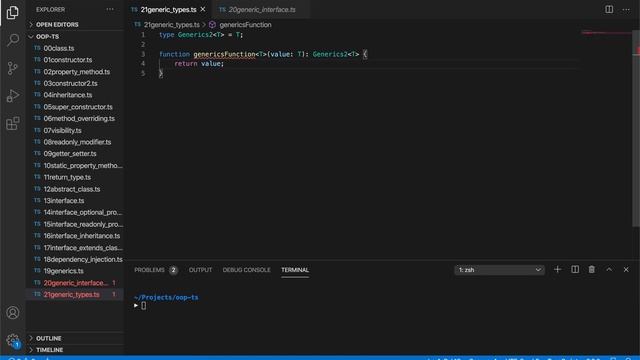Open the Output panel tab
This screenshot has width=640, height=360.
[200, 270]
